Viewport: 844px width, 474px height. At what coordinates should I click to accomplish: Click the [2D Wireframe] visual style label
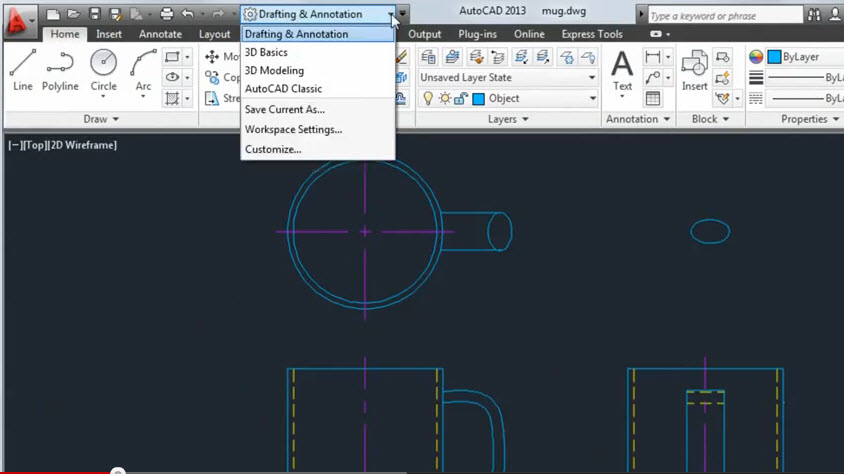point(82,145)
